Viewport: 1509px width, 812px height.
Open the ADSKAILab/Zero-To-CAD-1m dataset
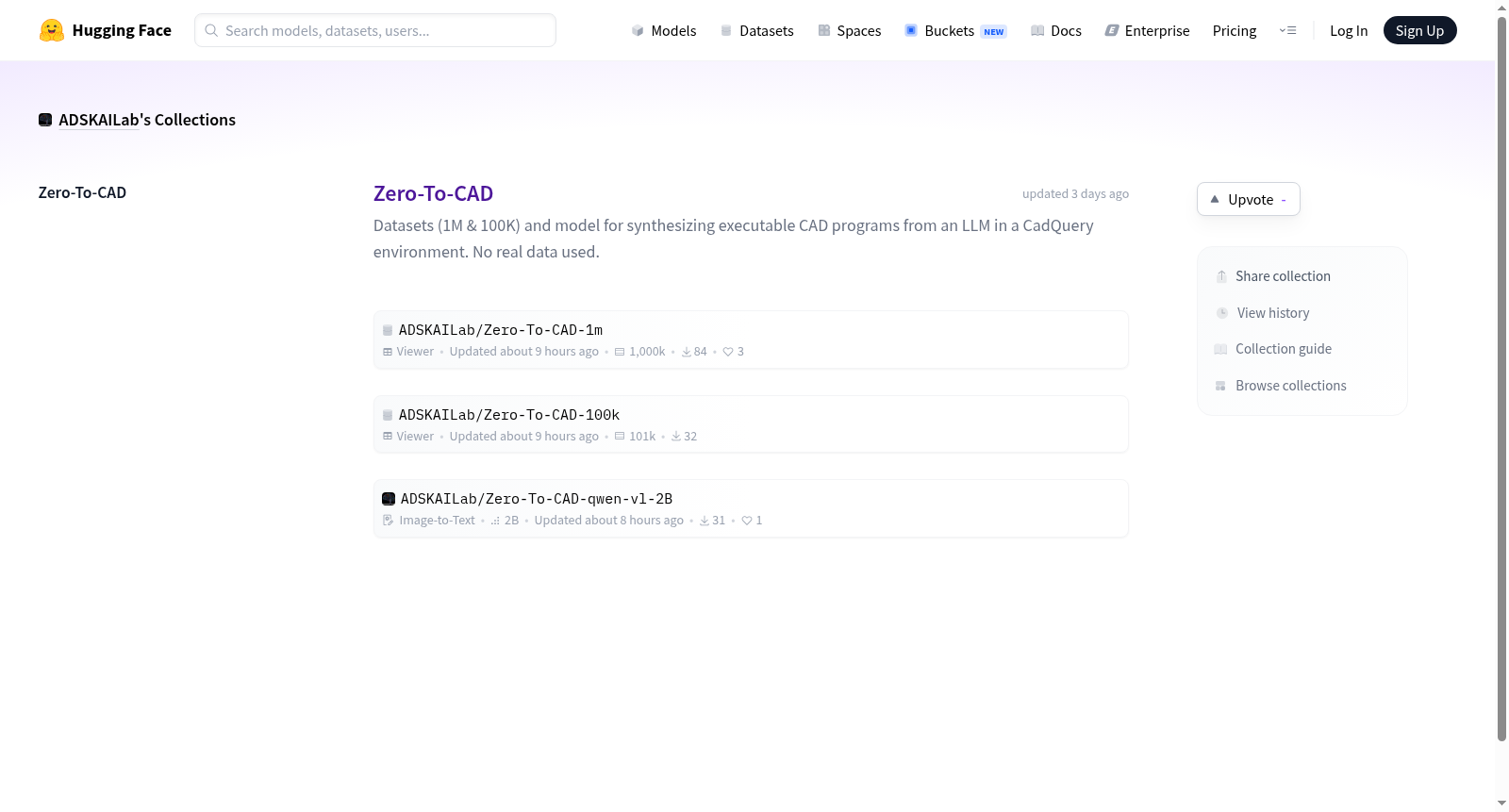click(501, 330)
